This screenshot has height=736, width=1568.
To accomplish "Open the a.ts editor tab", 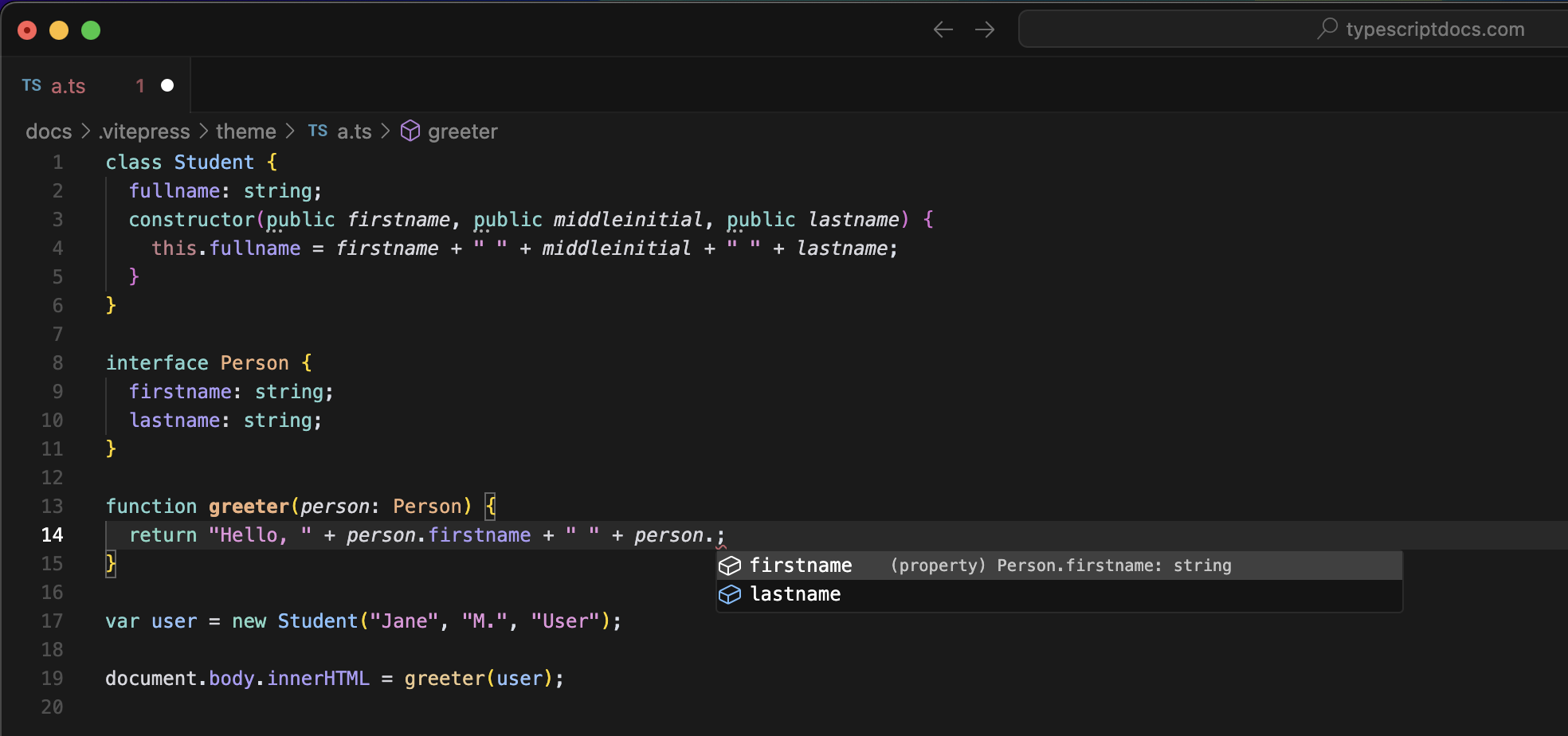I will (69, 86).
